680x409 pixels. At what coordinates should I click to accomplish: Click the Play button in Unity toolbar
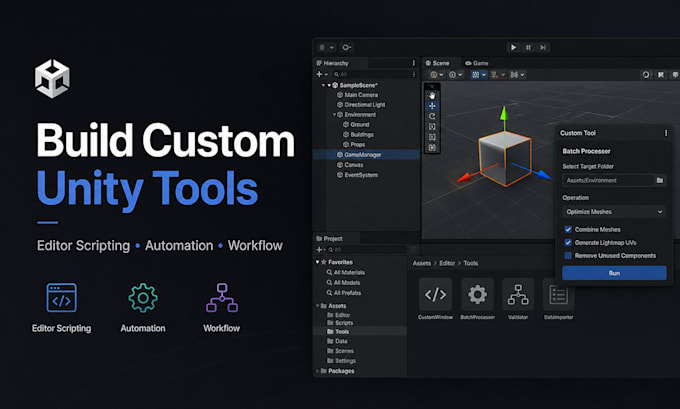click(x=513, y=47)
